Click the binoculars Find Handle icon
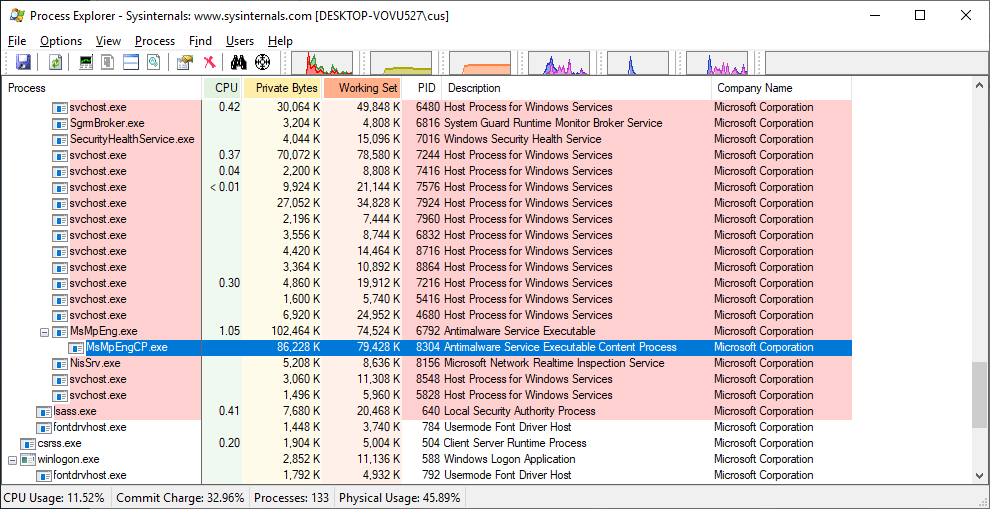Image resolution: width=990 pixels, height=509 pixels. (x=238, y=62)
